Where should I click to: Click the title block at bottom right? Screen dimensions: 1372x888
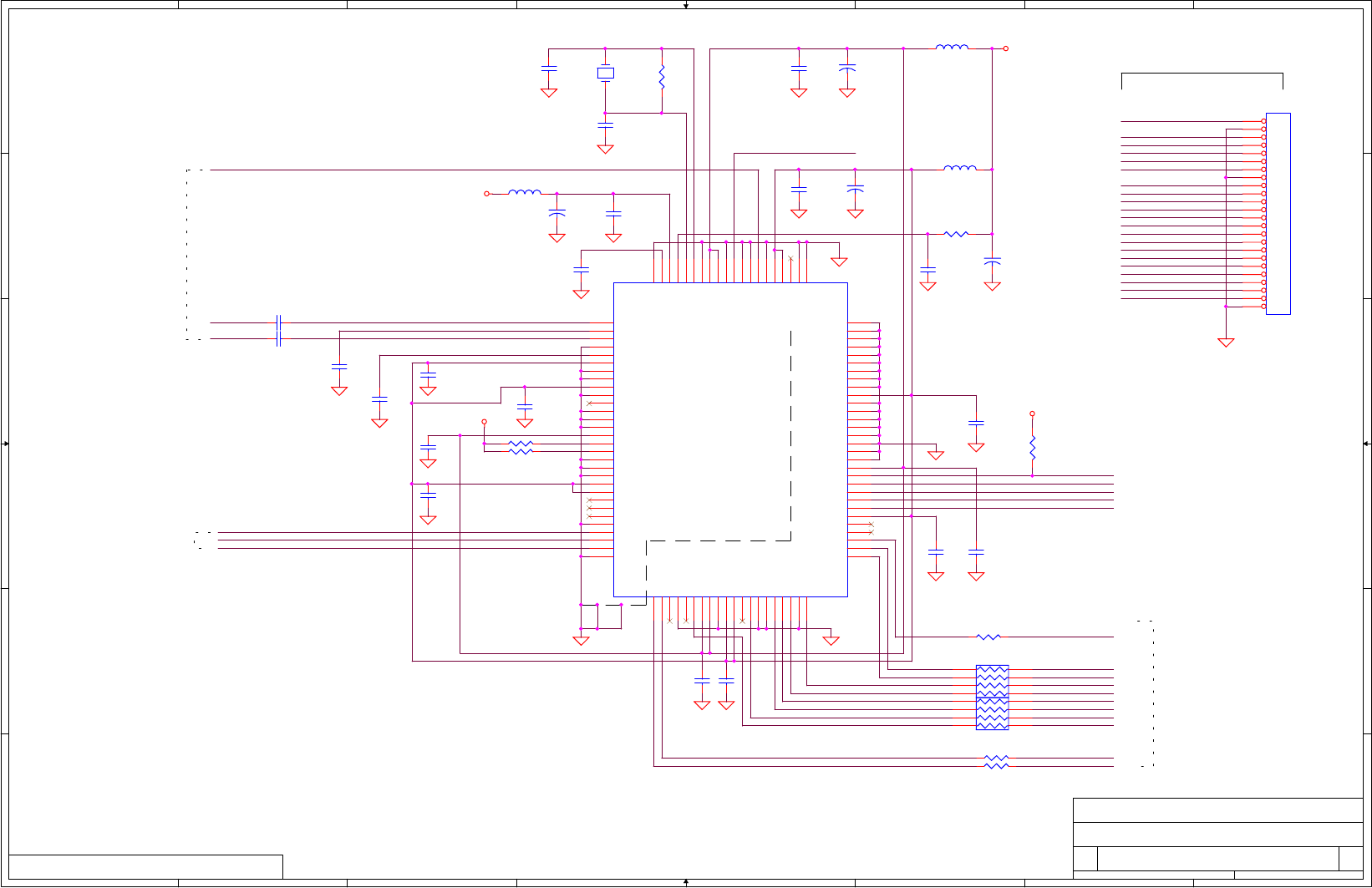(1218, 838)
